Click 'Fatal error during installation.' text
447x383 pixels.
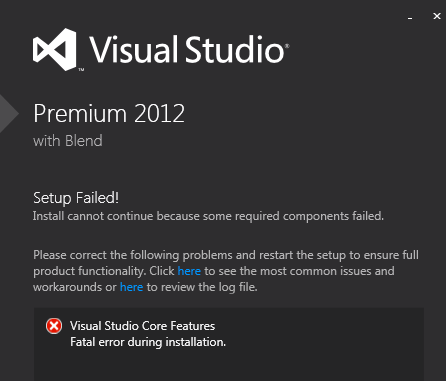coord(148,342)
